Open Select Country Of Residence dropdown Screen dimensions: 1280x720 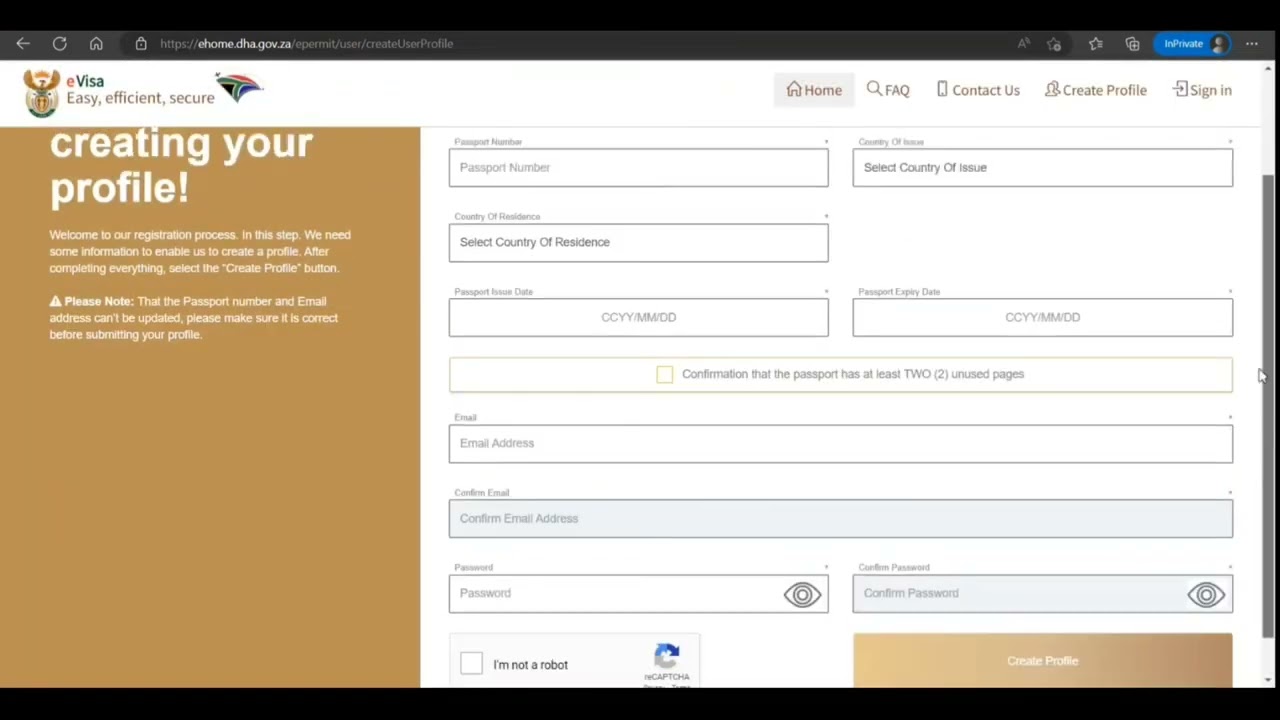coord(639,243)
